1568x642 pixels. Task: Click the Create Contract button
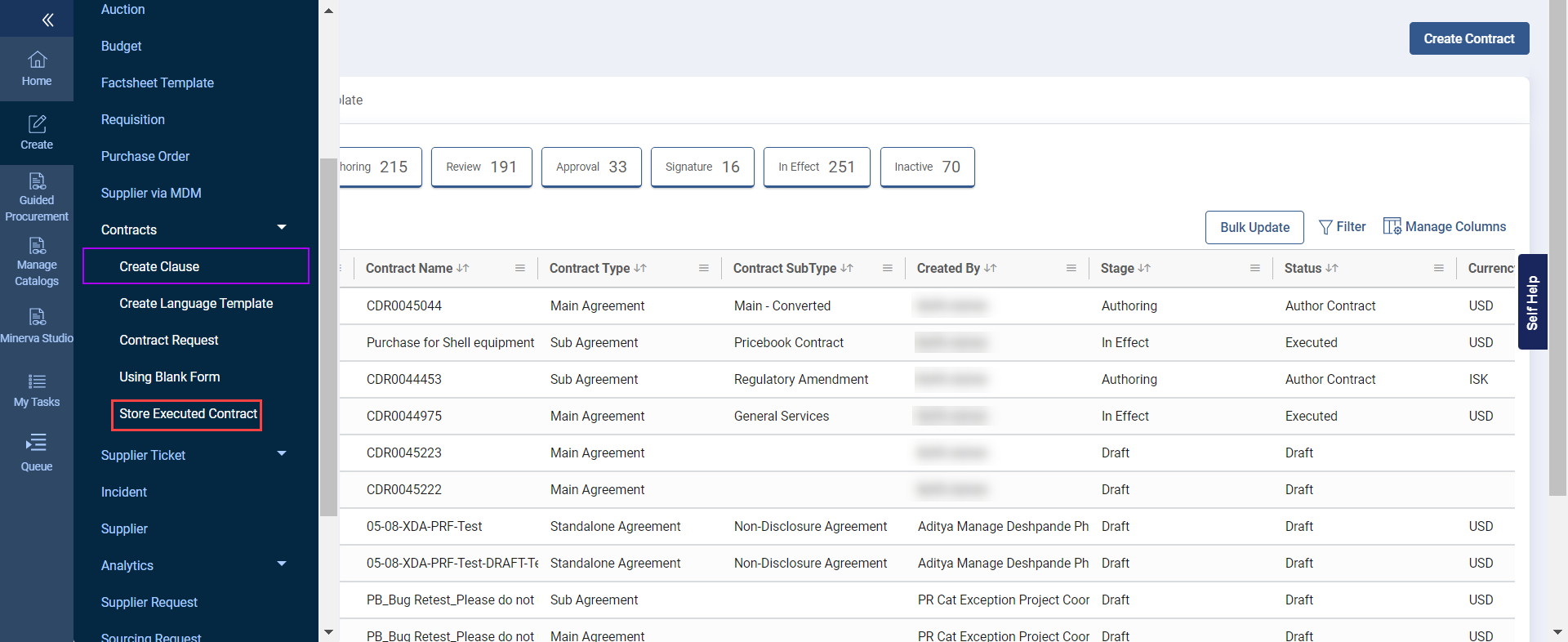[1468, 38]
